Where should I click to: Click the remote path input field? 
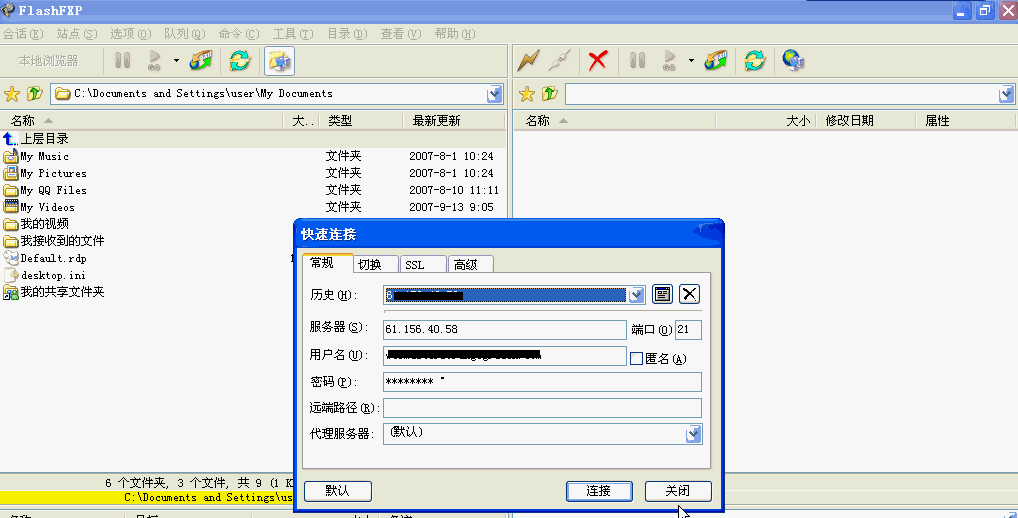point(782,94)
